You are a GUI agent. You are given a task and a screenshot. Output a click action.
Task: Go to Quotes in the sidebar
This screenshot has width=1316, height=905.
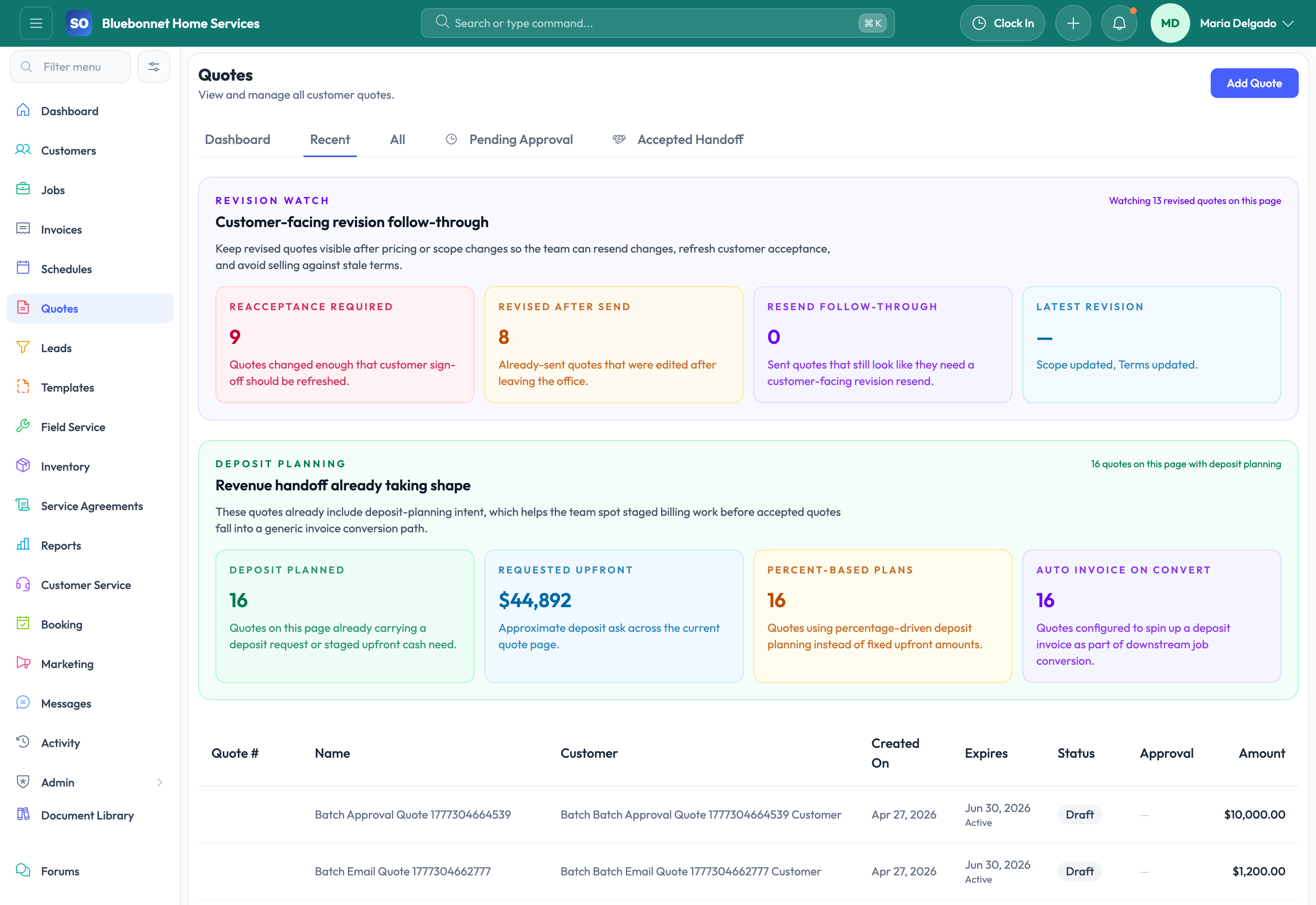[90, 309]
